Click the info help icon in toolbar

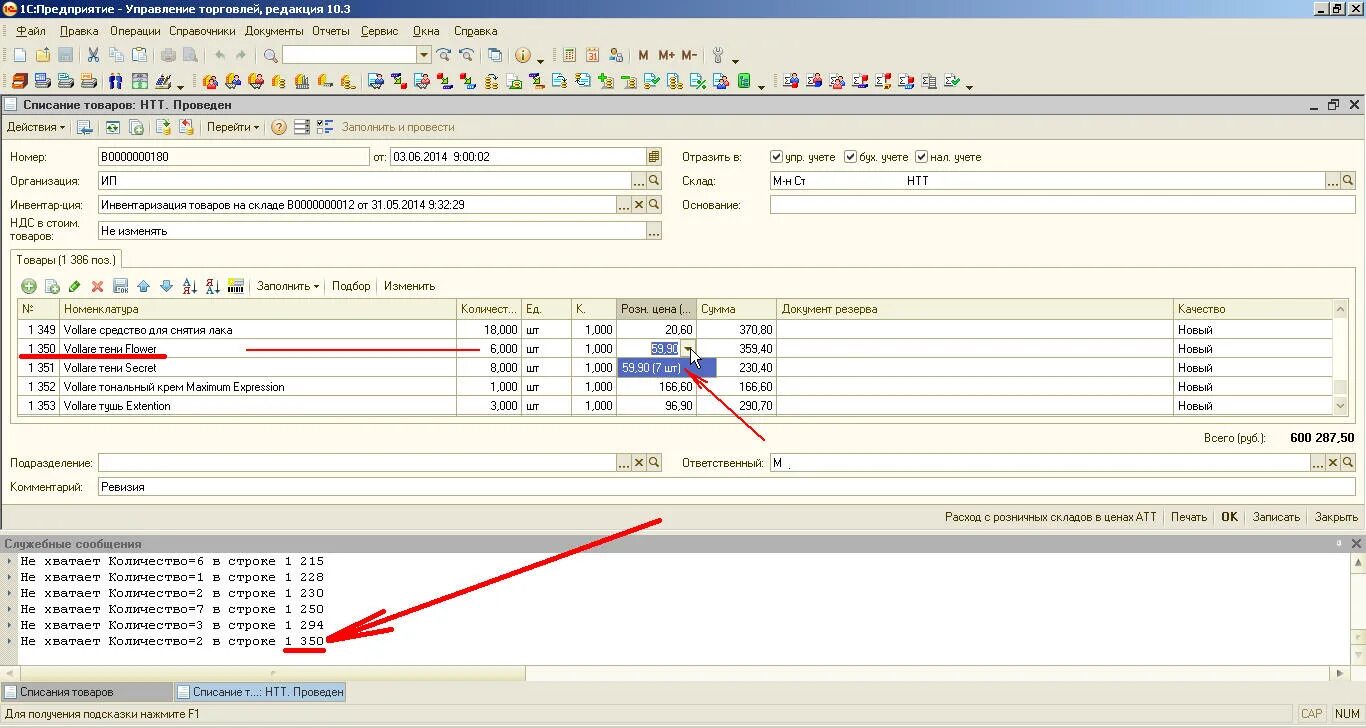[522, 55]
